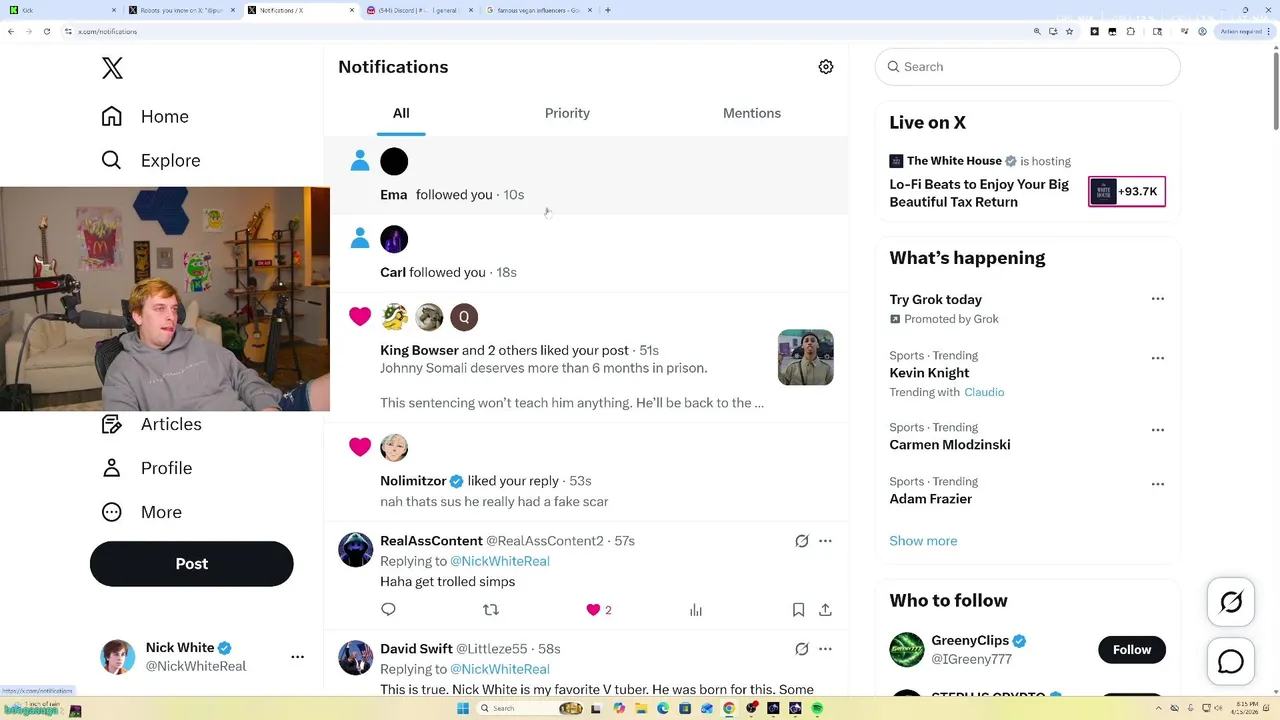Click the Grok icon on RealAssContent's post
Image resolution: width=1280 pixels, height=720 pixels.
tap(802, 541)
